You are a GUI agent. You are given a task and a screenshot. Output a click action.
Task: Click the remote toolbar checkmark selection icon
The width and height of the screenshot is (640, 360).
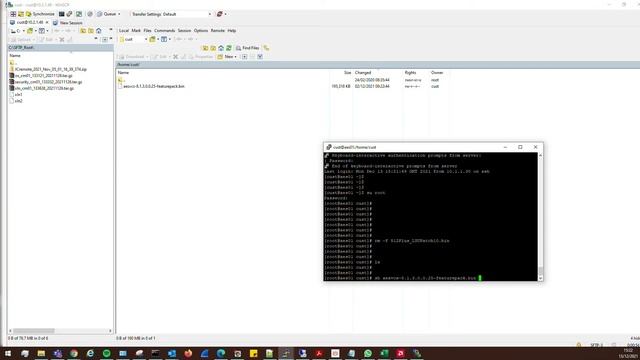click(x=260, y=57)
